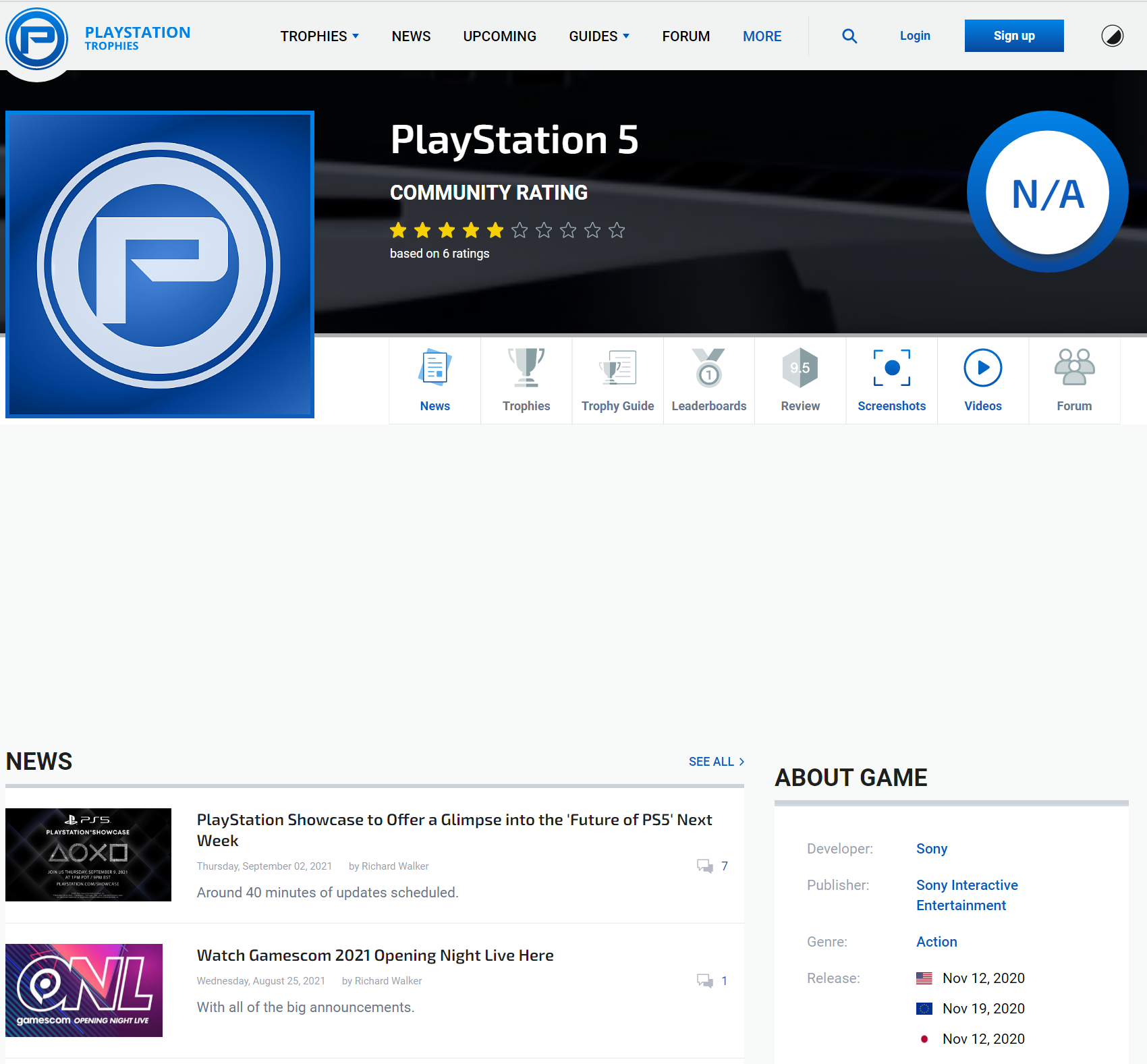This screenshot has width=1147, height=1064.
Task: Open the Watch Gamescom 2021 article headline
Action: pyautogui.click(x=375, y=955)
